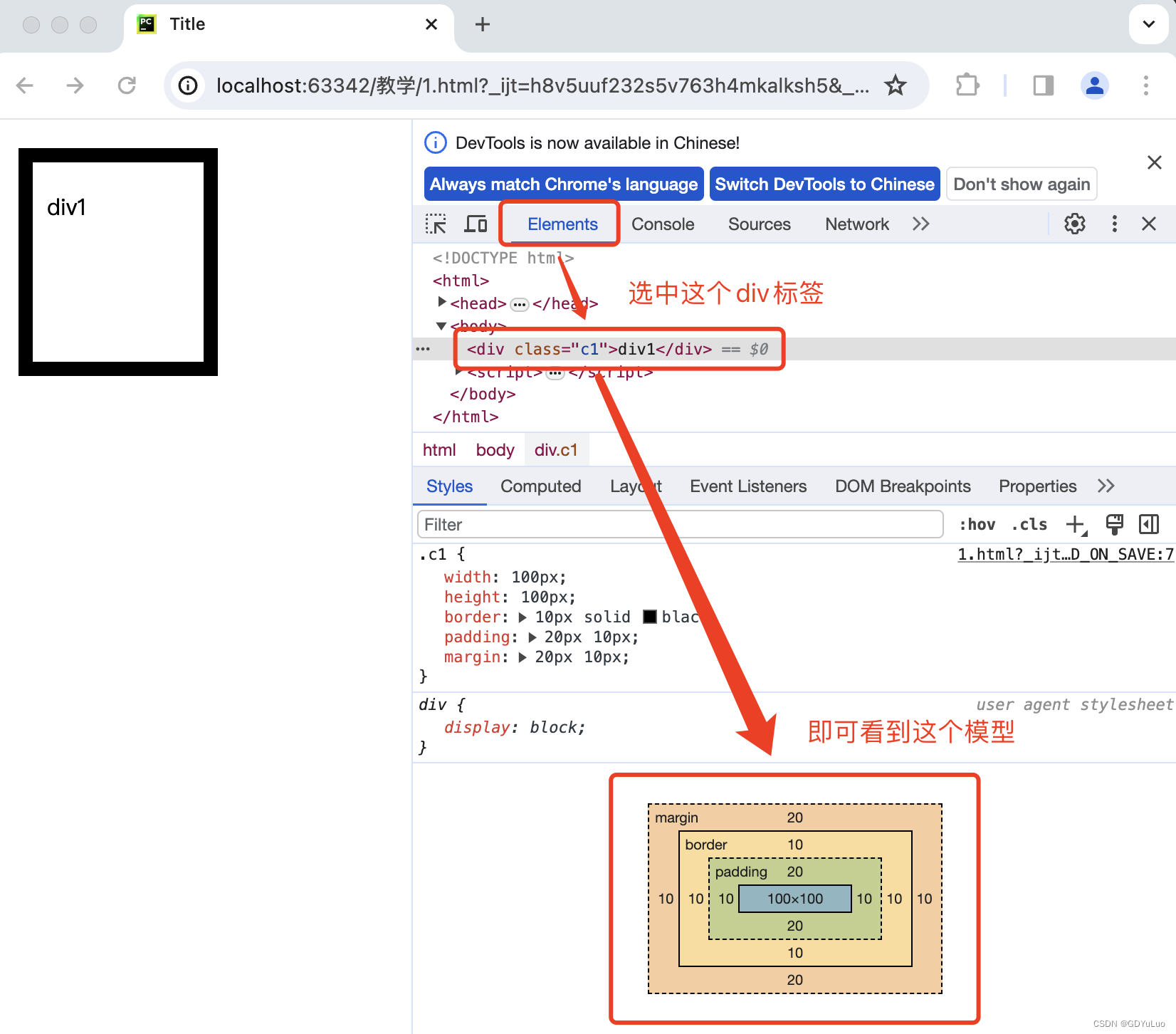Toggle element state with :hov

click(977, 525)
